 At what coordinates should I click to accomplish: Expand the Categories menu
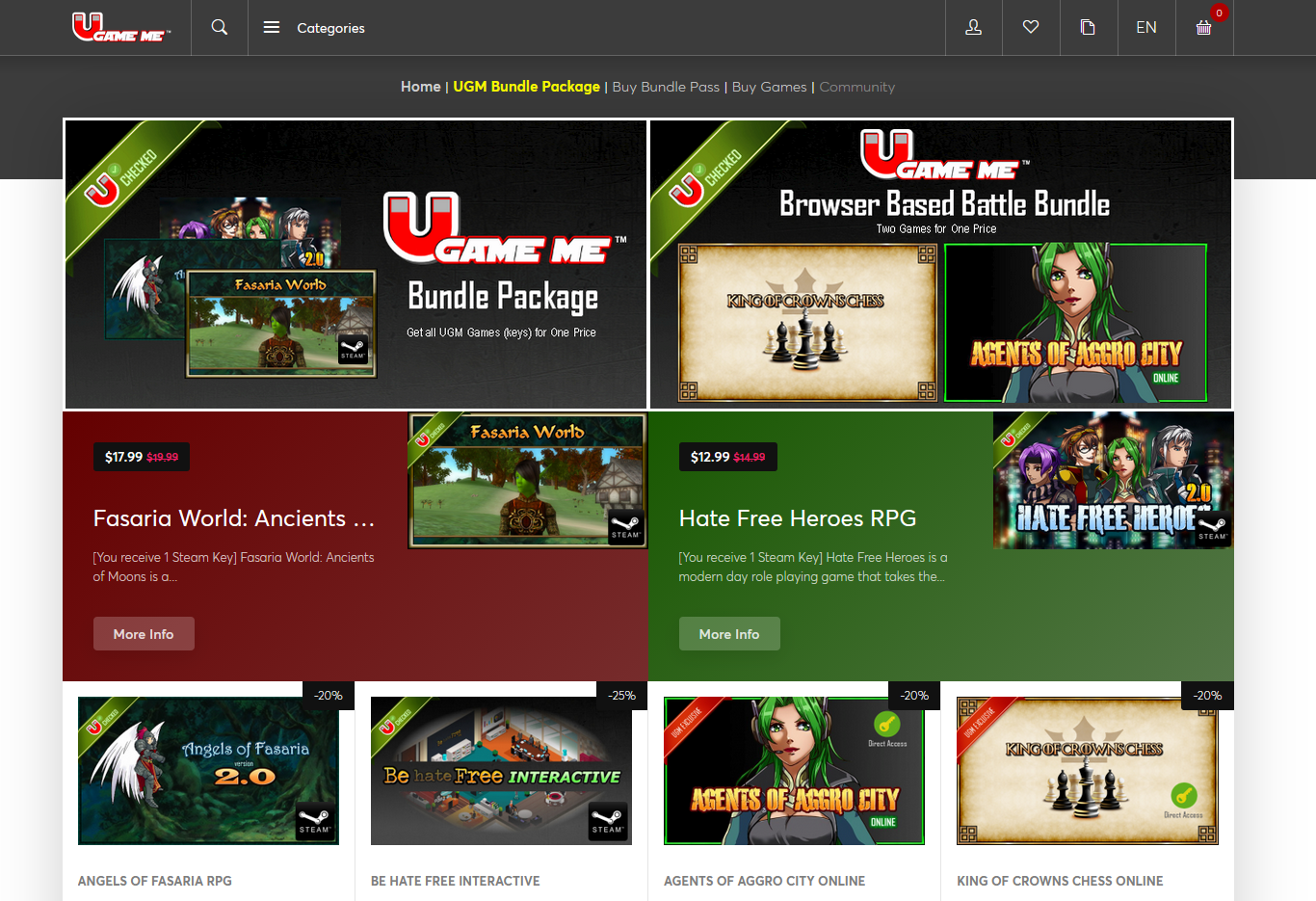[x=330, y=28]
